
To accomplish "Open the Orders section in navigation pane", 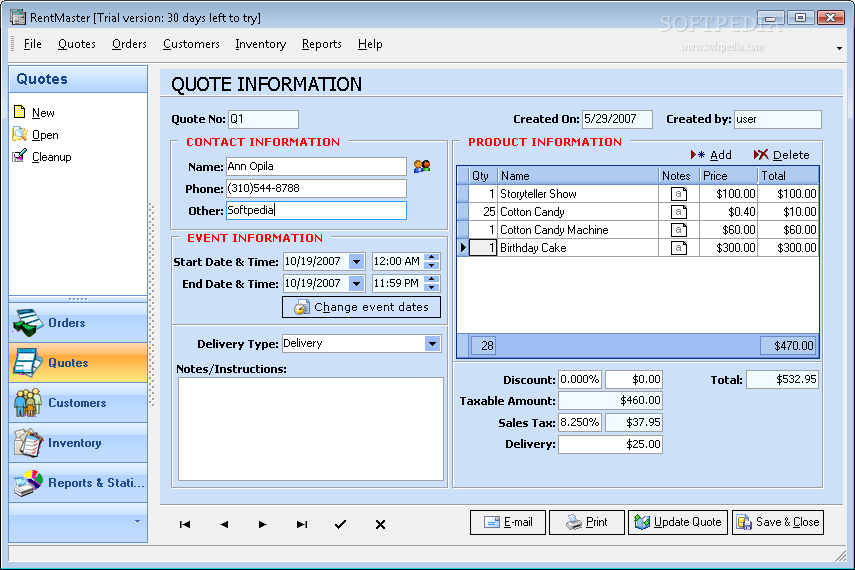I will (x=78, y=322).
